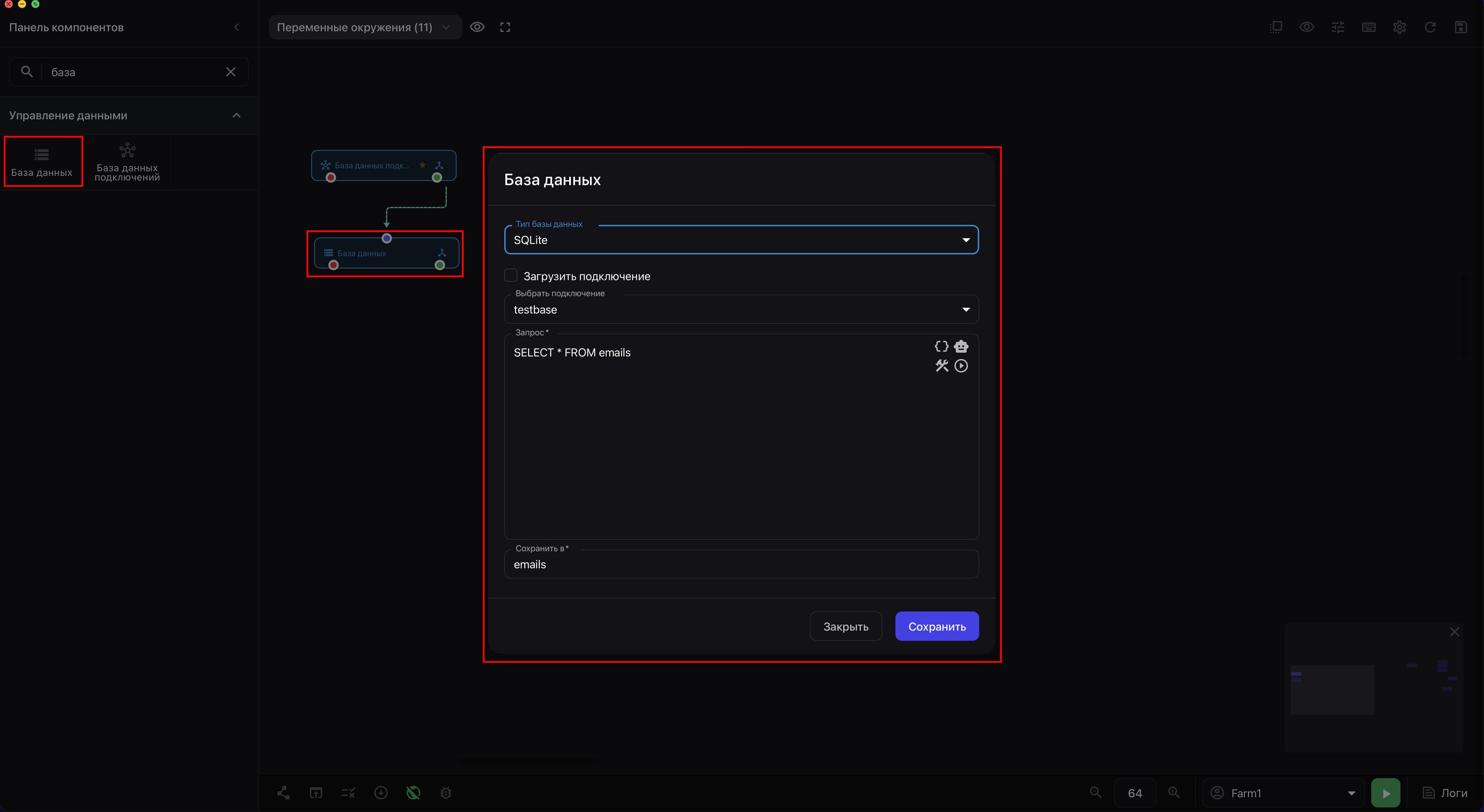Click the macOS green maximize window button
This screenshot has width=1484, height=812.
pos(35,3)
